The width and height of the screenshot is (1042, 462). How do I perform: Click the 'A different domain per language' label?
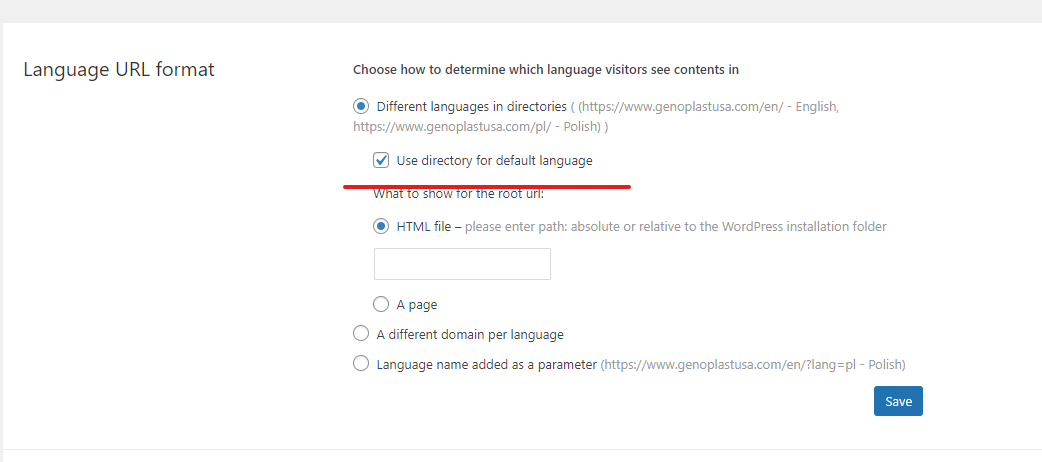pos(470,334)
